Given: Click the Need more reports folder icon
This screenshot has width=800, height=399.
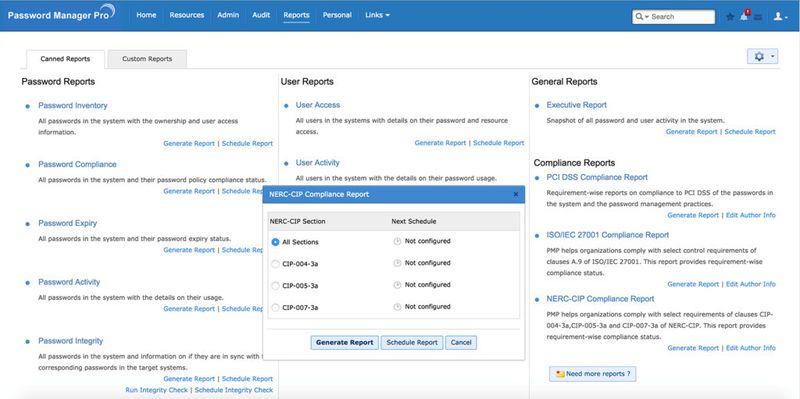Looking at the screenshot, I should pyautogui.click(x=560, y=374).
